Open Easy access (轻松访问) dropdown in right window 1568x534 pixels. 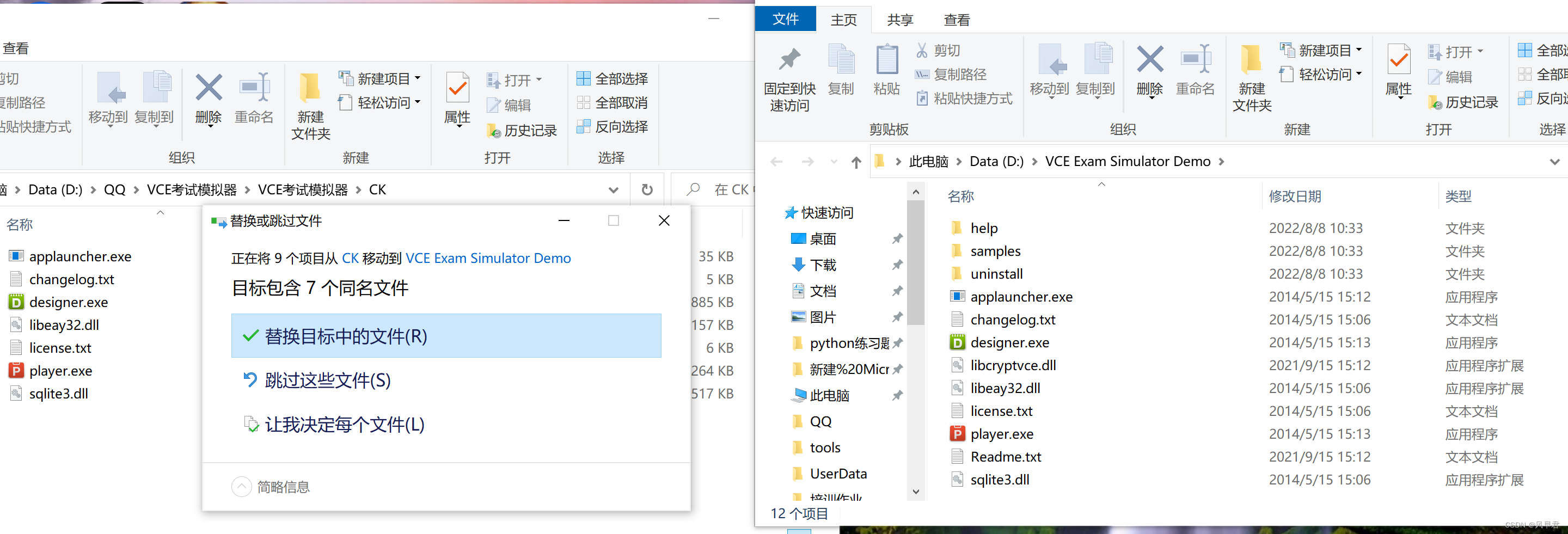click(1321, 74)
